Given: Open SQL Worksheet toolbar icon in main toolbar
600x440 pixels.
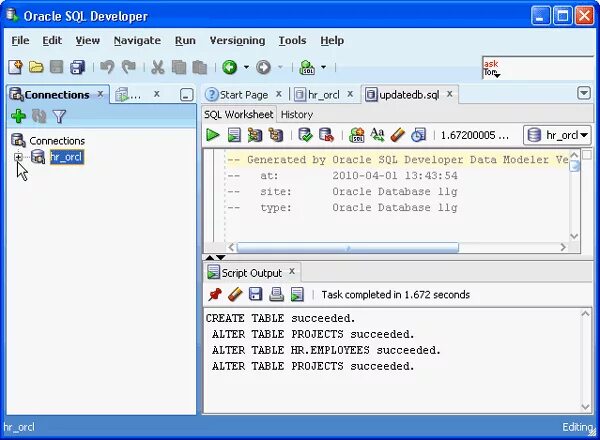Looking at the screenshot, I should pyautogui.click(x=307, y=67).
